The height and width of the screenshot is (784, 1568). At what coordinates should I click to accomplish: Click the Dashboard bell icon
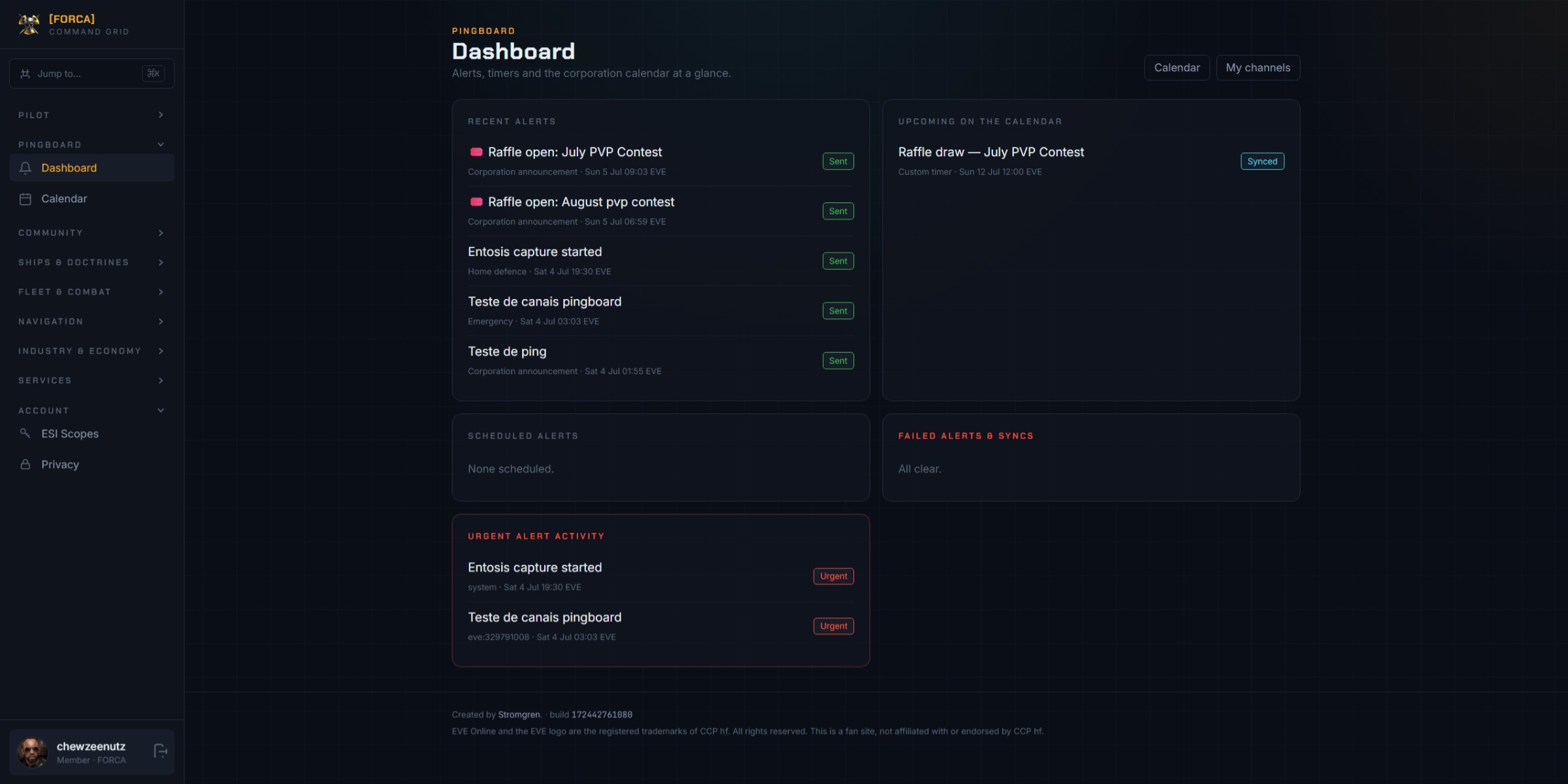pyautogui.click(x=25, y=168)
